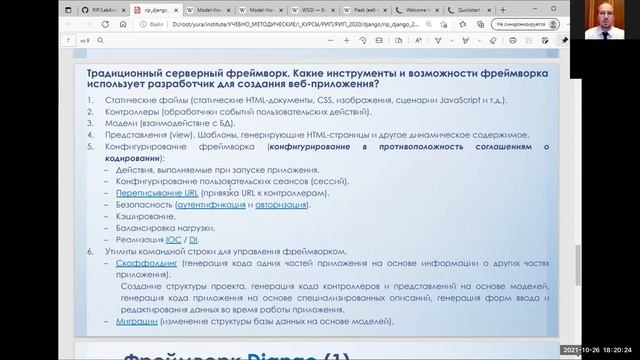Fit the PDF page to width

pos(379,40)
